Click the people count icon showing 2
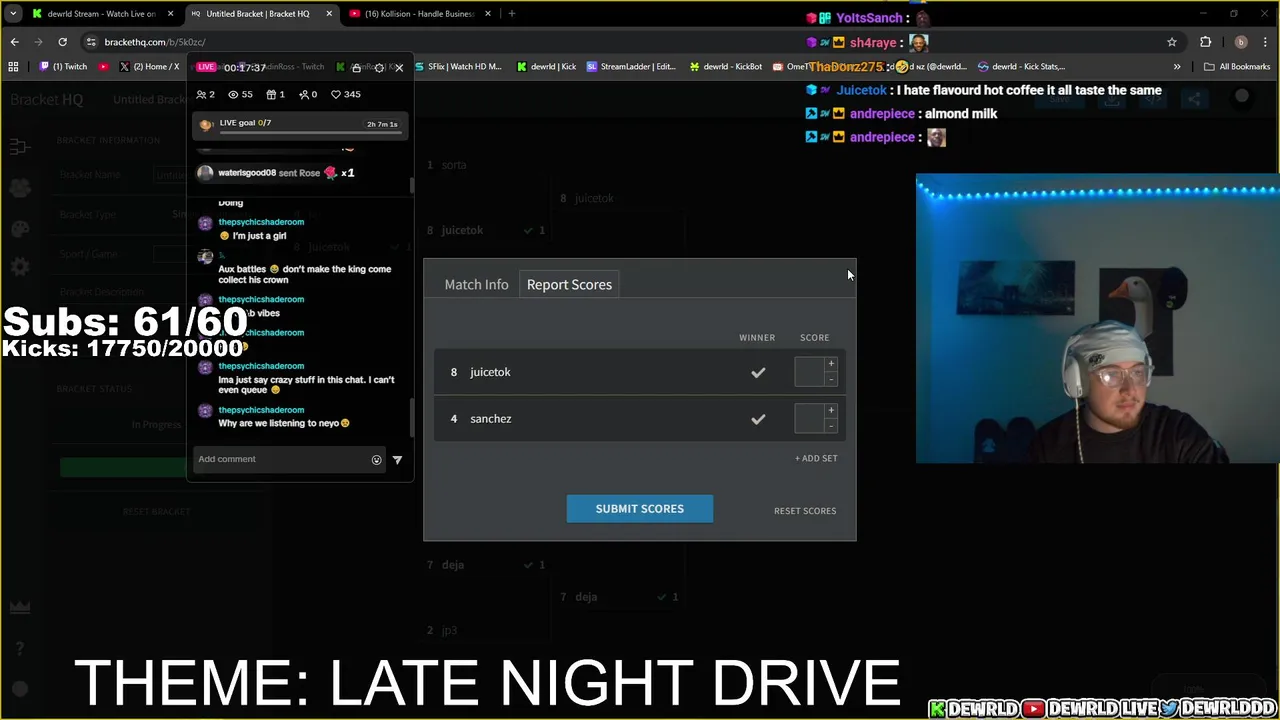 [202, 94]
